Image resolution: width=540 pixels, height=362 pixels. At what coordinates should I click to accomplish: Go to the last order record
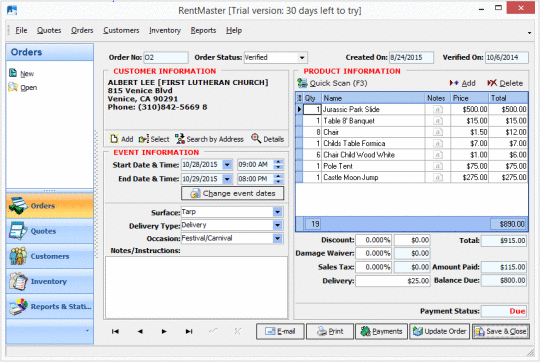(189, 331)
